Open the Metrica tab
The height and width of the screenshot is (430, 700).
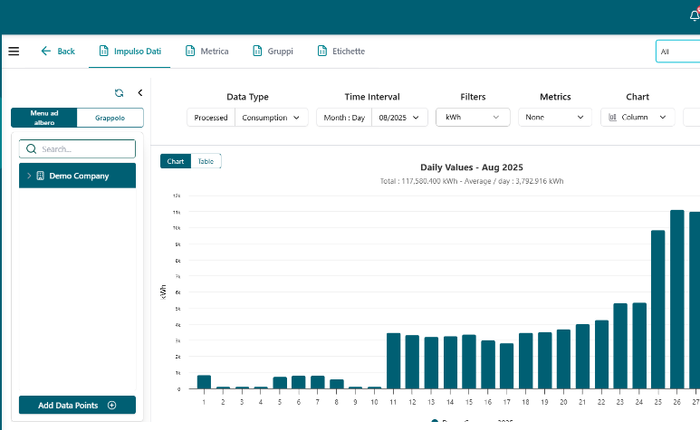pos(207,51)
